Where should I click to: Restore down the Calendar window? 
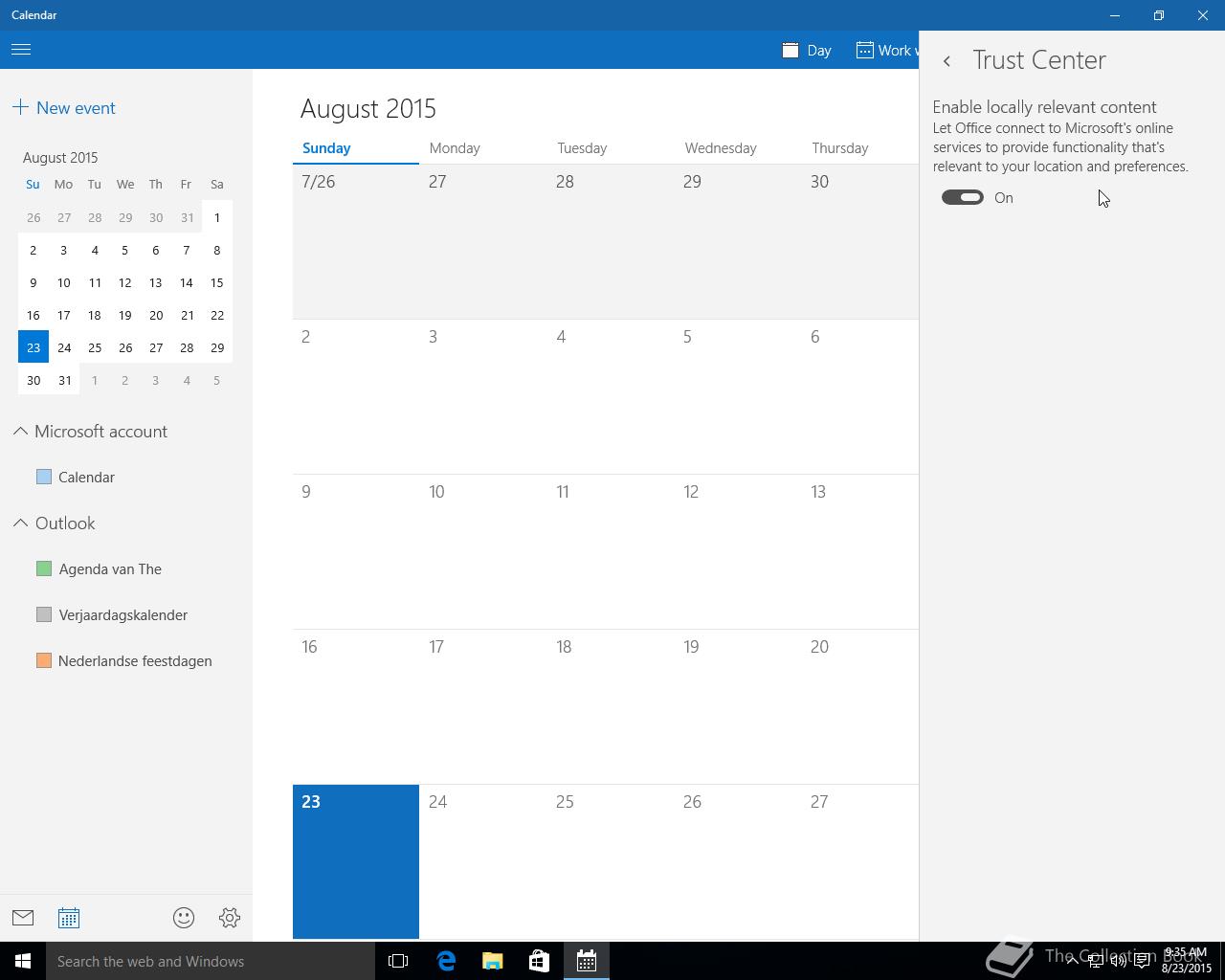tap(1159, 15)
